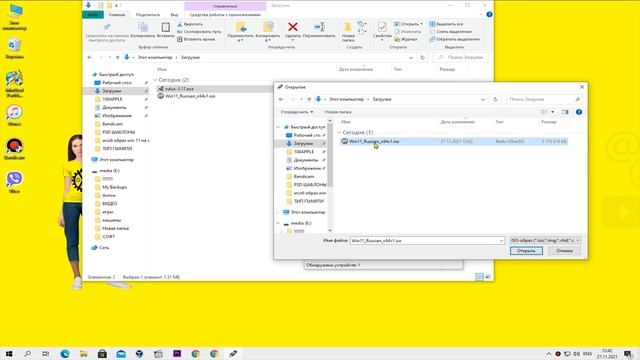Screen dimensions: 640x360
Task: Click the details view icon in the Explorer status bar
Action: (479, 277)
